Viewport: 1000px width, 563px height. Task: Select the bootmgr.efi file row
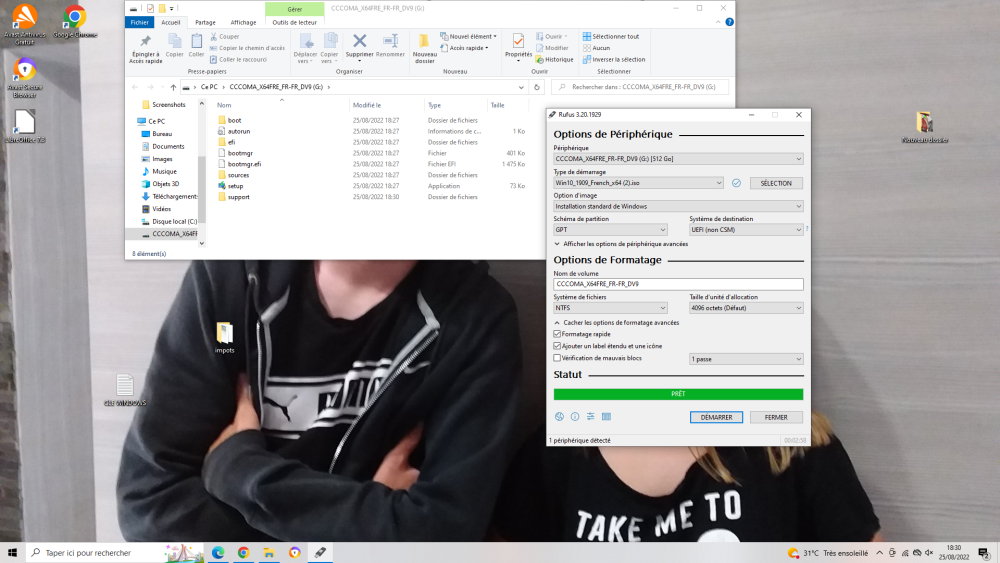[371, 164]
